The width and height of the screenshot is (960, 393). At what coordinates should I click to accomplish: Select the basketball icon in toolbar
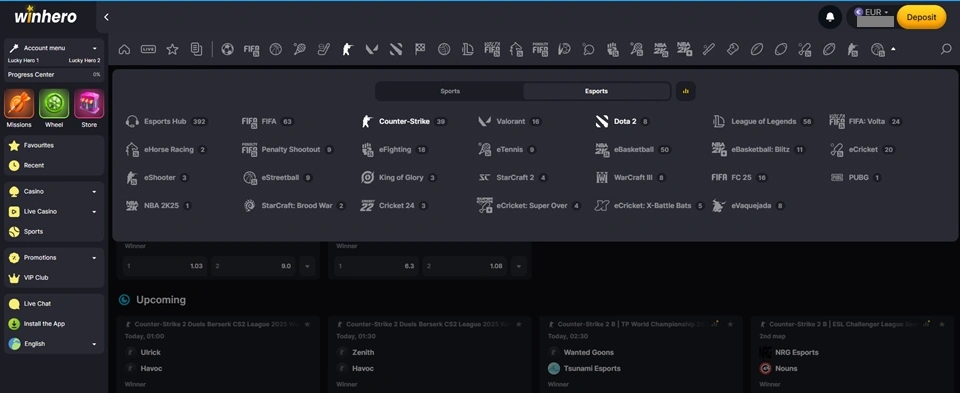click(x=276, y=50)
